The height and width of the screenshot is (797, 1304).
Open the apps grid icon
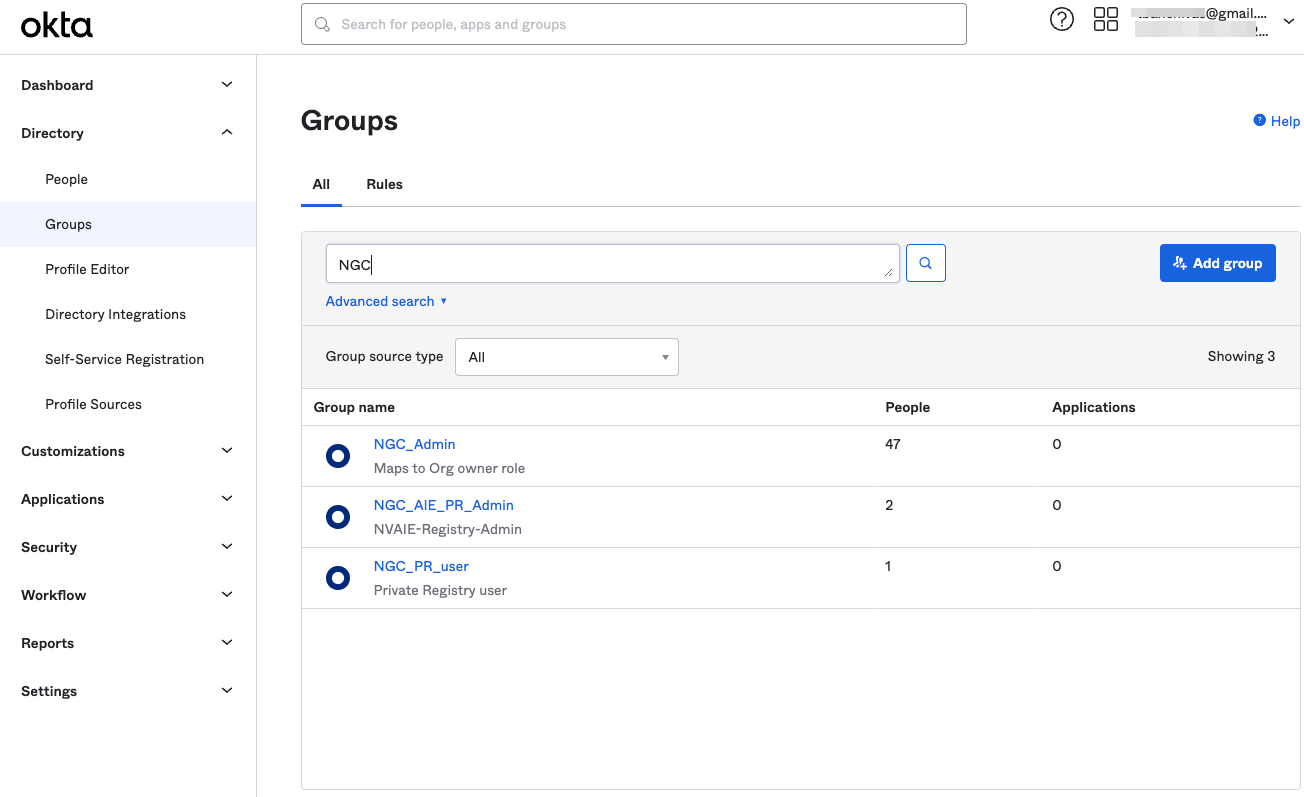coord(1105,20)
